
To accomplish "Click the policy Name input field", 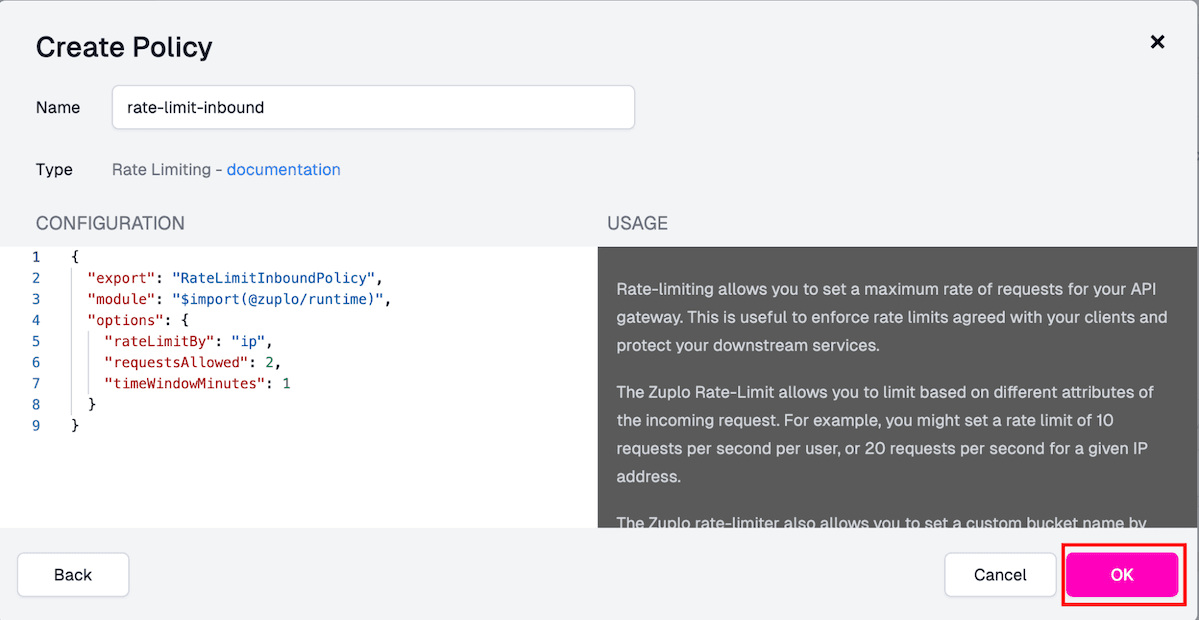I will 372,107.
